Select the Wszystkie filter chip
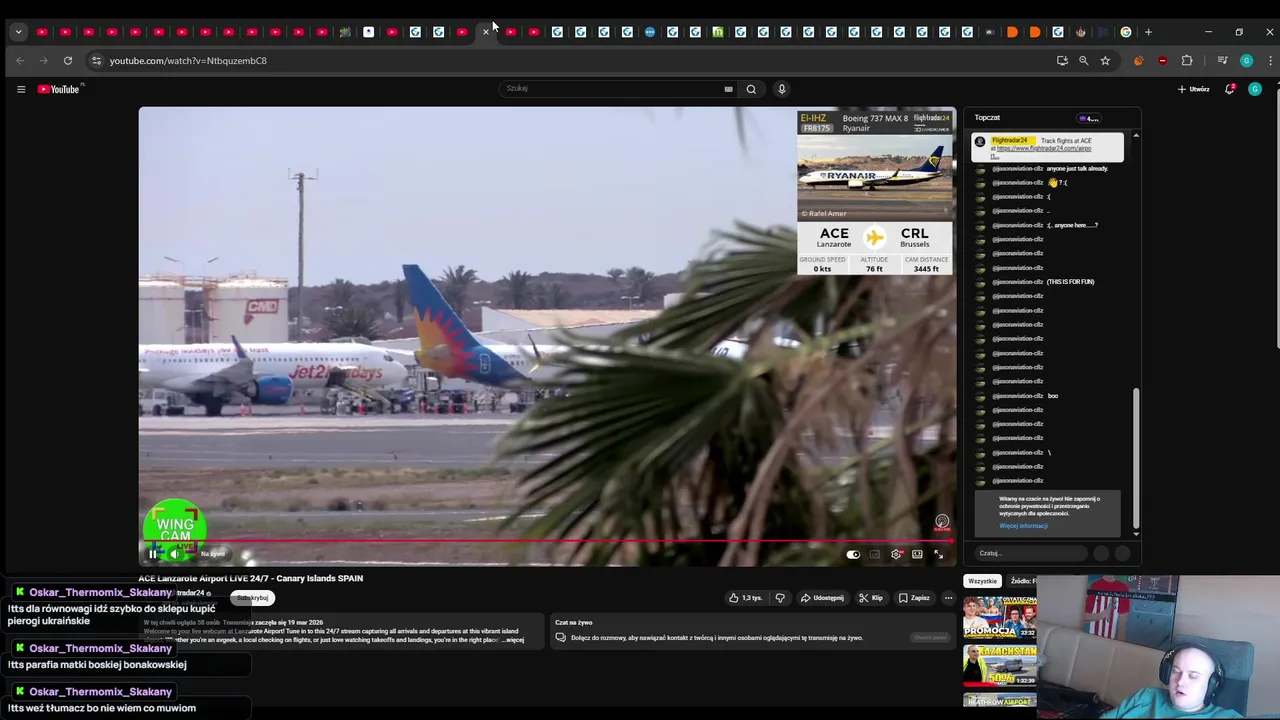The width and height of the screenshot is (1280, 720). click(x=982, y=581)
